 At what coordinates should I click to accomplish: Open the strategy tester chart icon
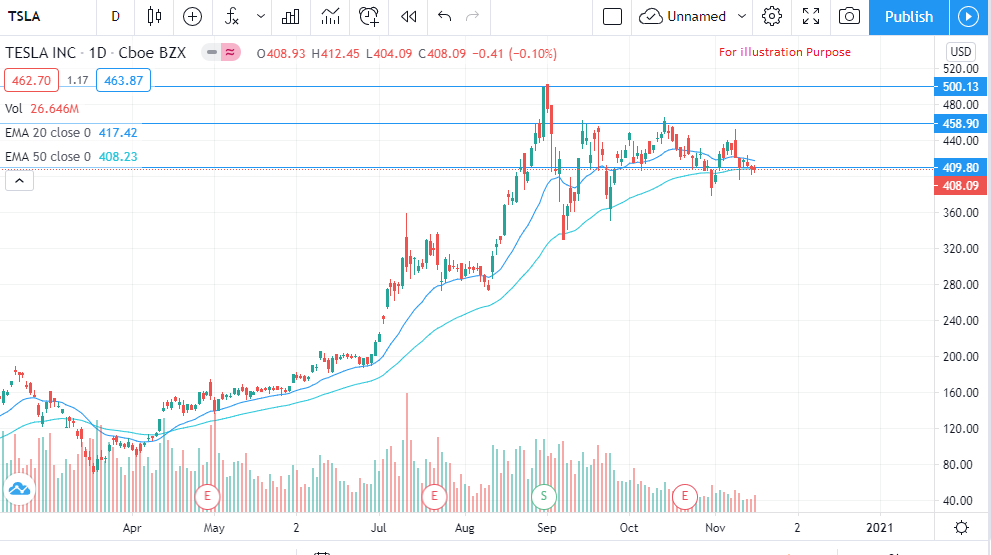point(330,16)
